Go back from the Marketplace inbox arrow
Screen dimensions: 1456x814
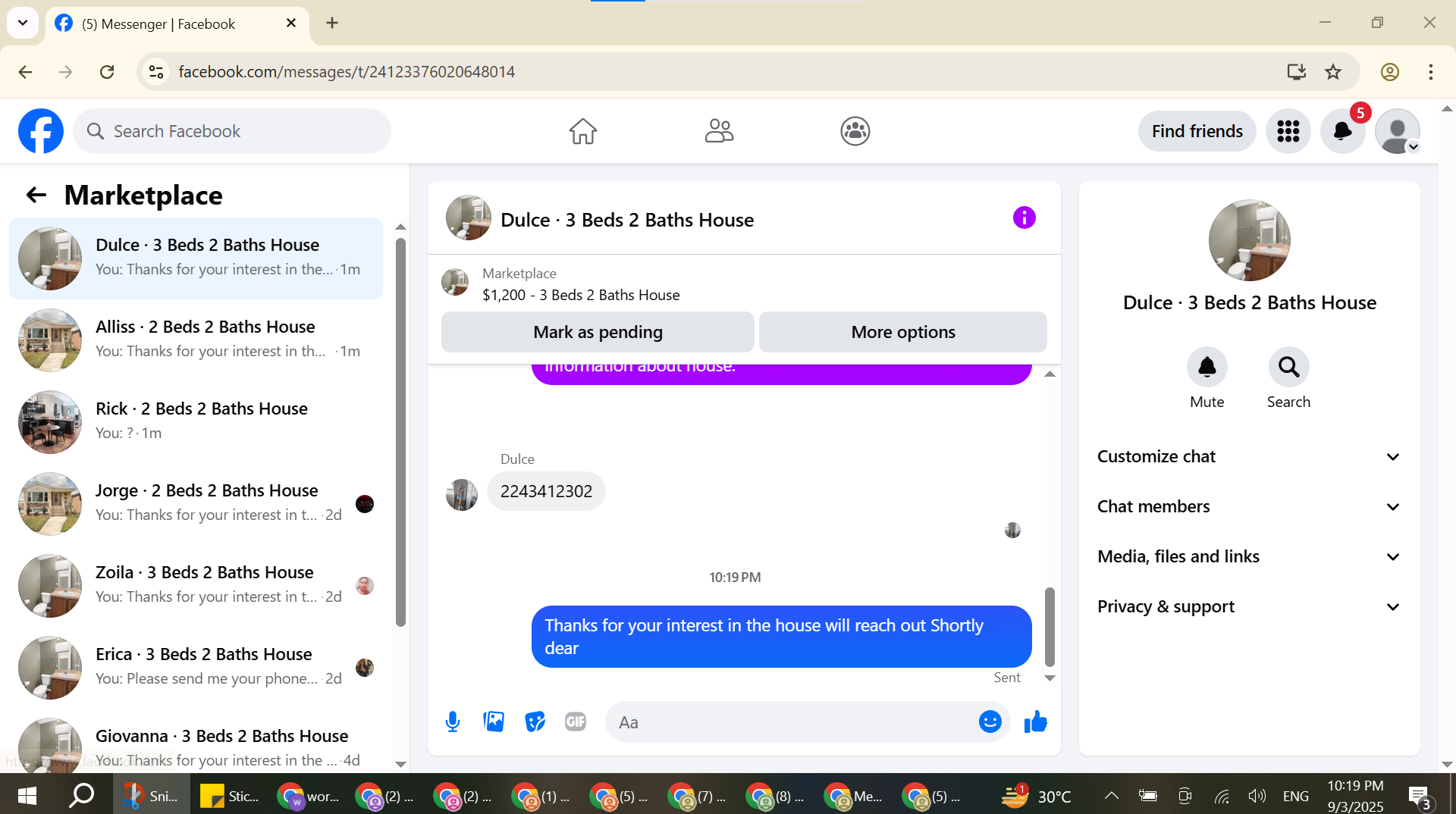[36, 196]
